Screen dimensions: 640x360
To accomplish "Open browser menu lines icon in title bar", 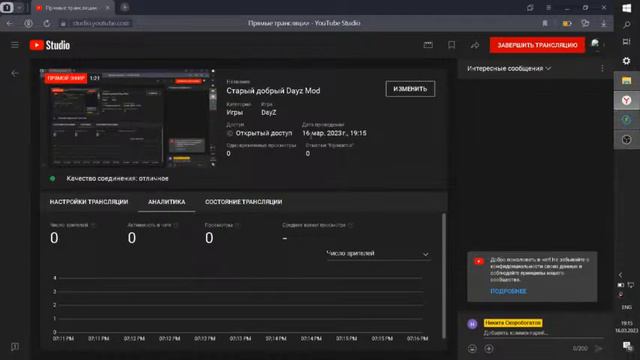I will coord(549,7).
